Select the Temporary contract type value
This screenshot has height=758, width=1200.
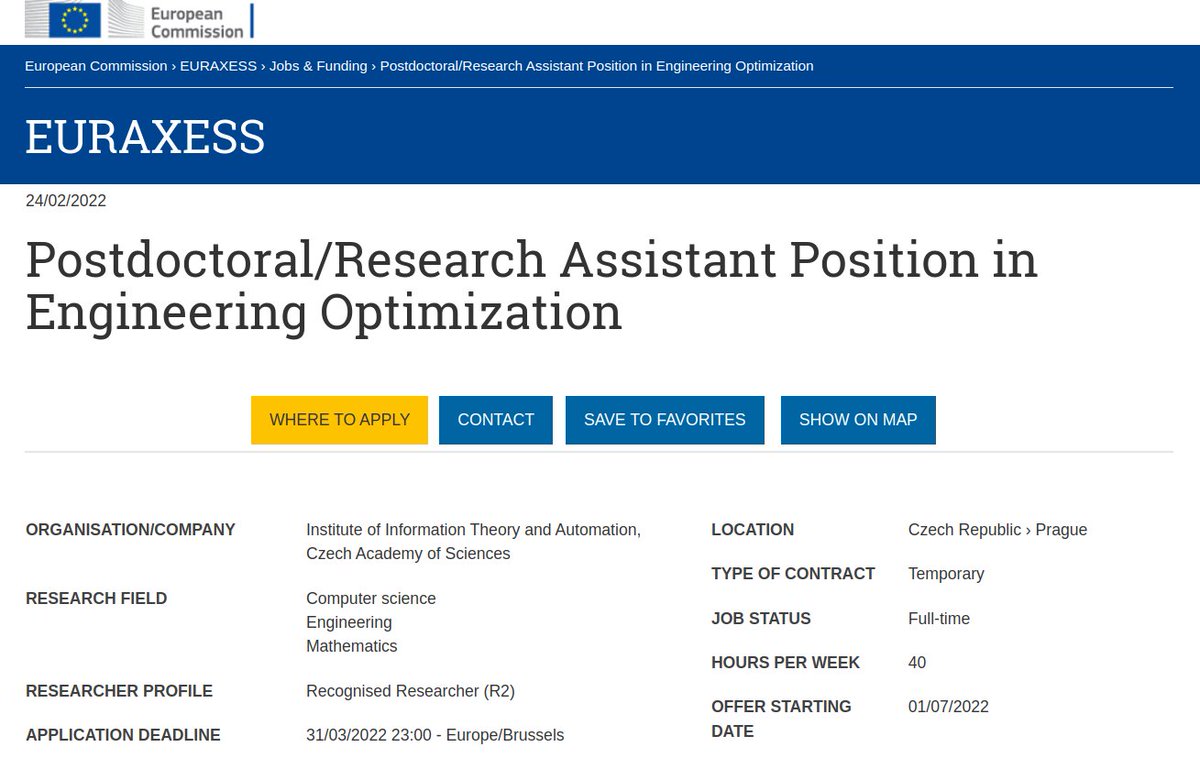(x=946, y=574)
